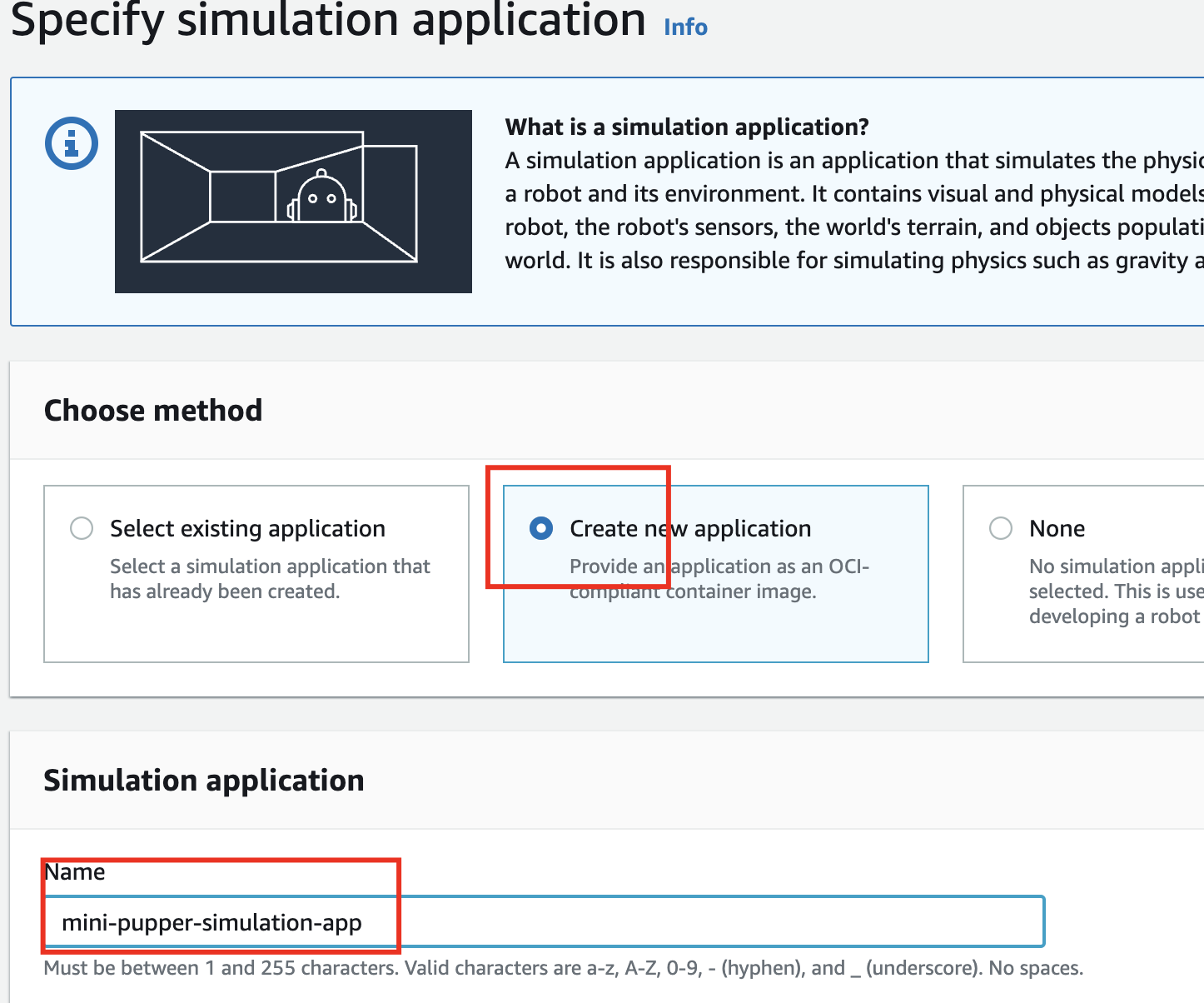Click the 'Select existing application' label text

247,528
